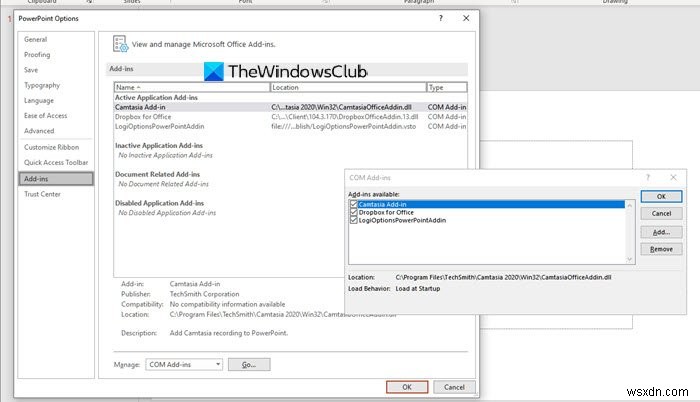Click Cancel in the COM Add-ins dialog

661,214
